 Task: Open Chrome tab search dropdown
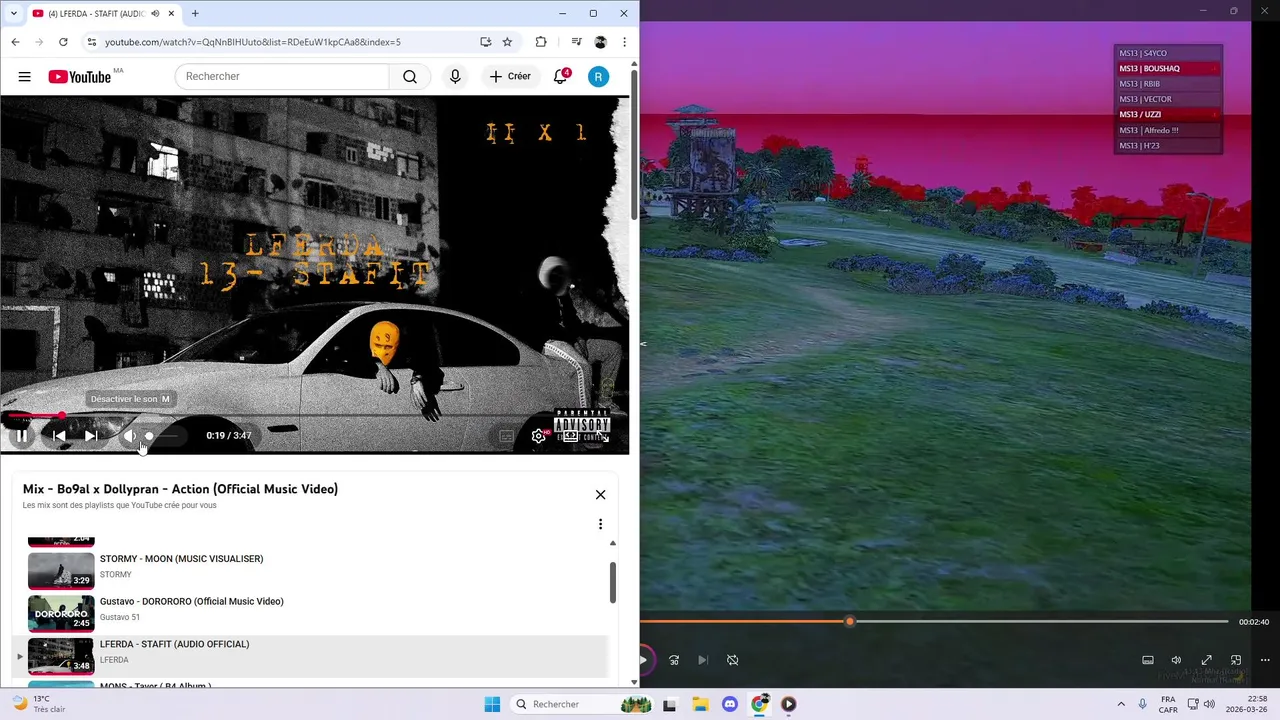tap(13, 14)
